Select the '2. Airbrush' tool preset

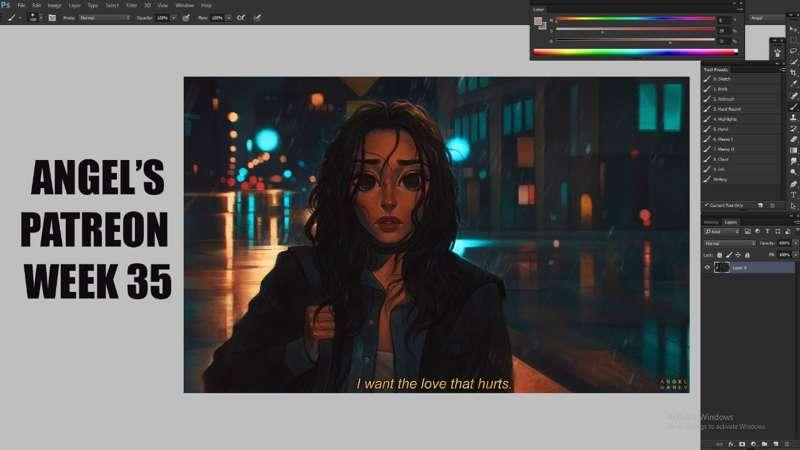pyautogui.click(x=741, y=99)
